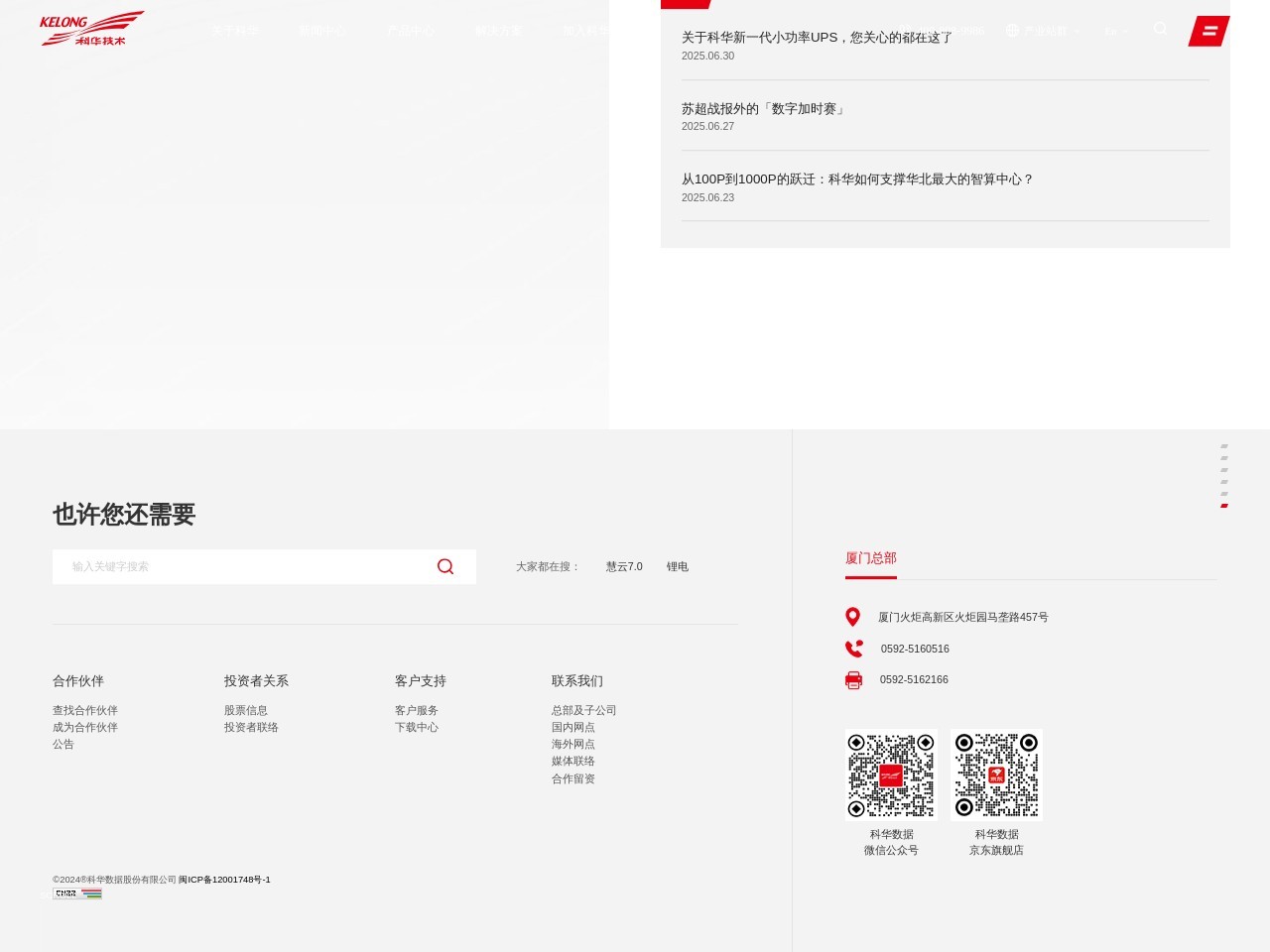Image resolution: width=1270 pixels, height=952 pixels.
Task: Click the hot search term 慧云7.0
Action: [624, 567]
